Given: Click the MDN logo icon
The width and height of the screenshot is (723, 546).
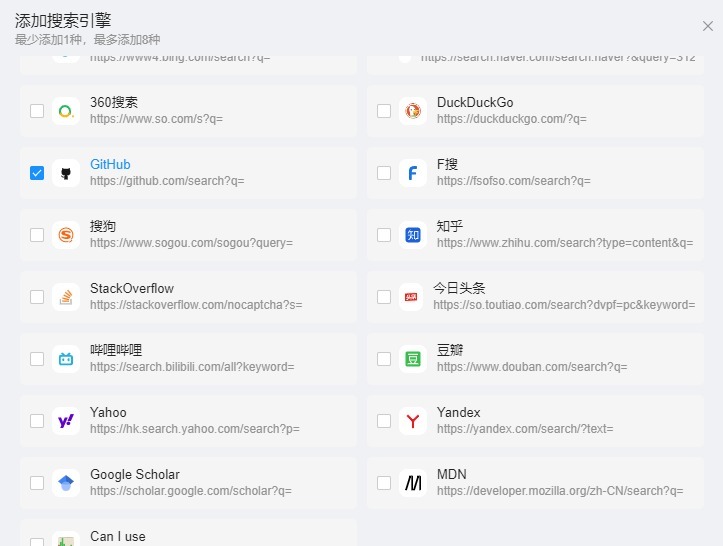Looking at the screenshot, I should pyautogui.click(x=413, y=483).
